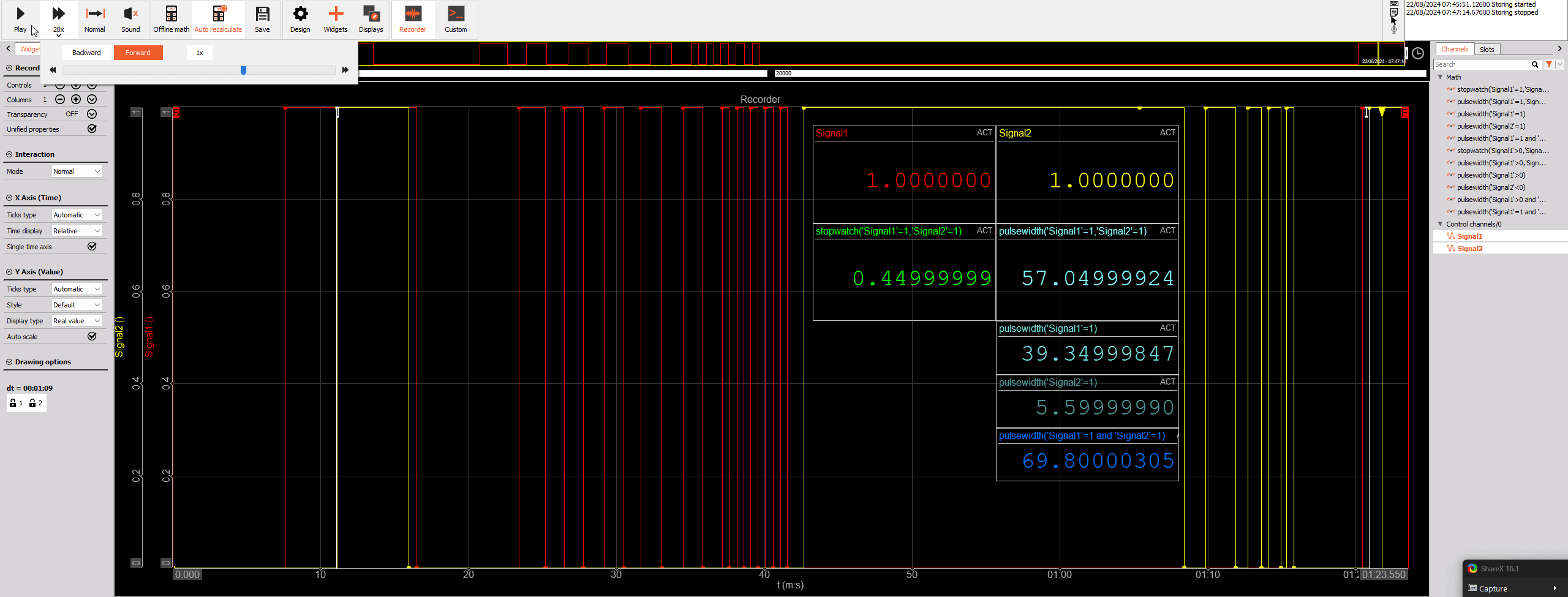Click the red E end marker

click(1405, 113)
